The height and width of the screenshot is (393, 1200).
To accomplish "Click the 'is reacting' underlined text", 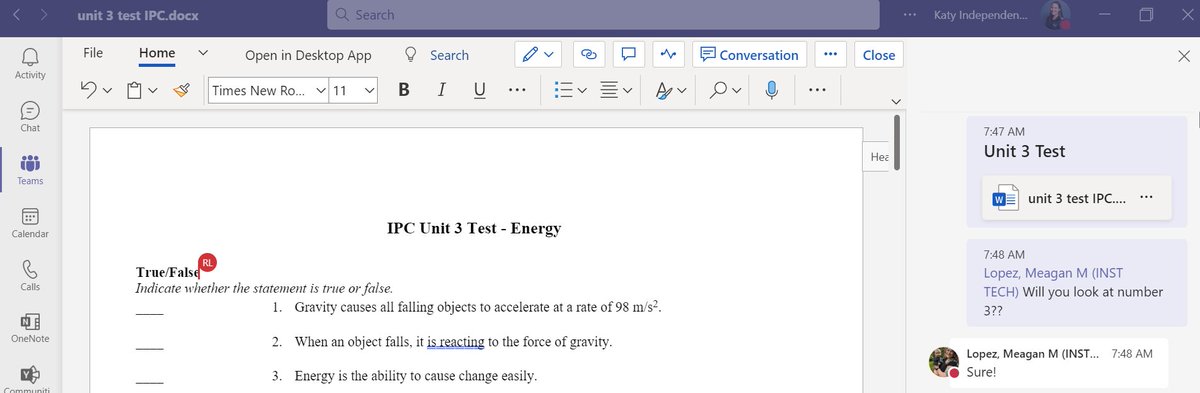I will (456, 342).
